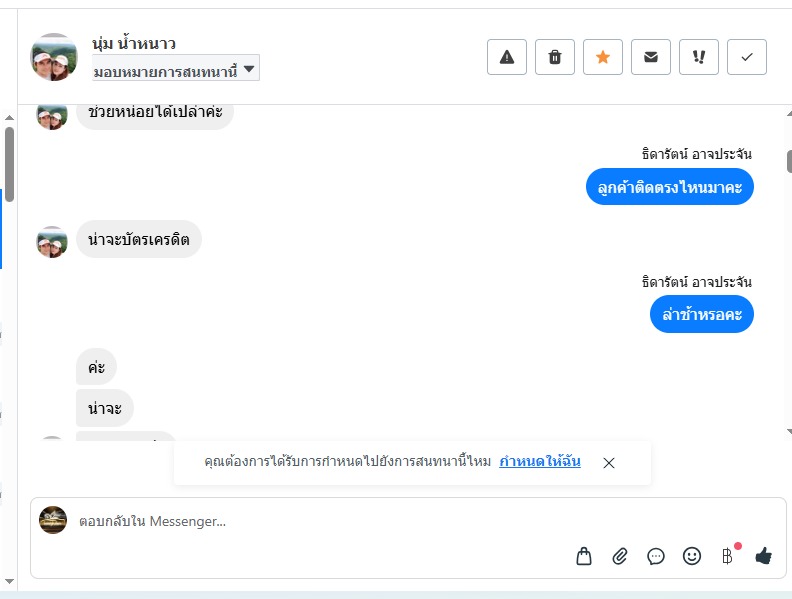Click the baht payment request icon
This screenshot has width=792, height=599.
pos(728,556)
